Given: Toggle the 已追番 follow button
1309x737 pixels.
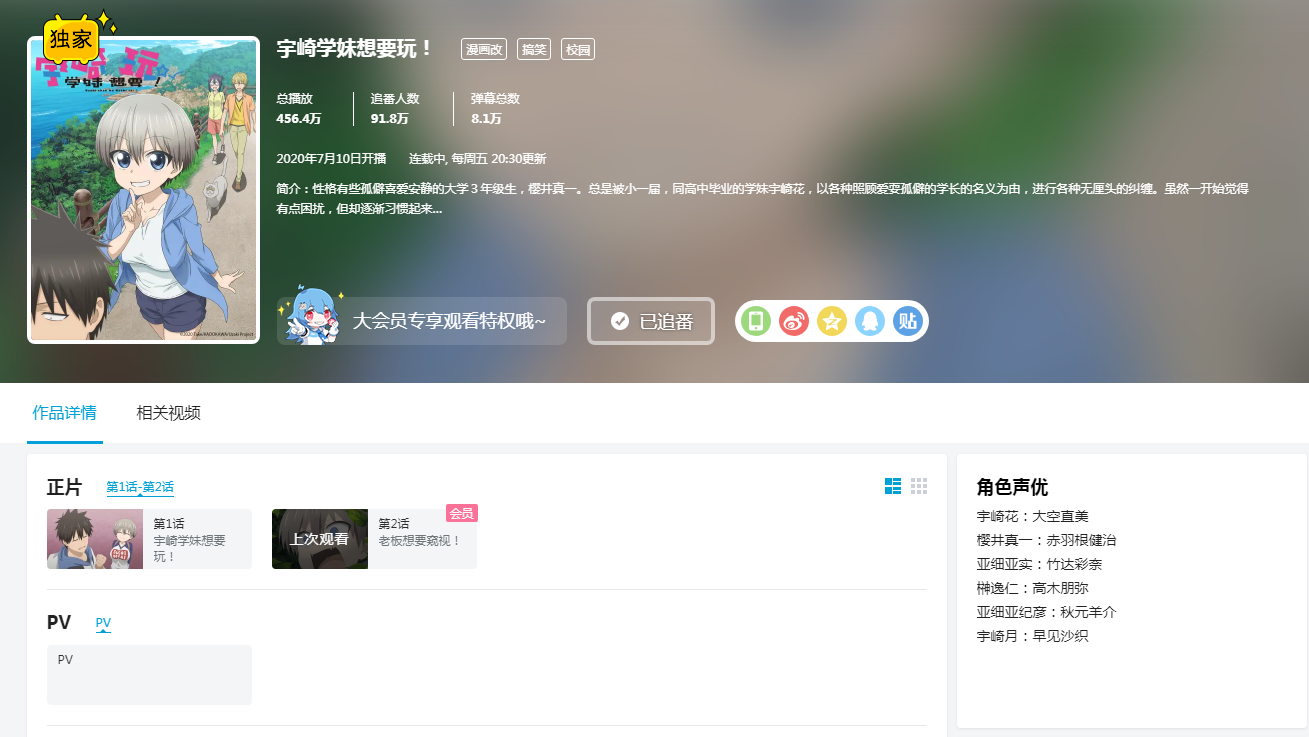Looking at the screenshot, I should [651, 321].
